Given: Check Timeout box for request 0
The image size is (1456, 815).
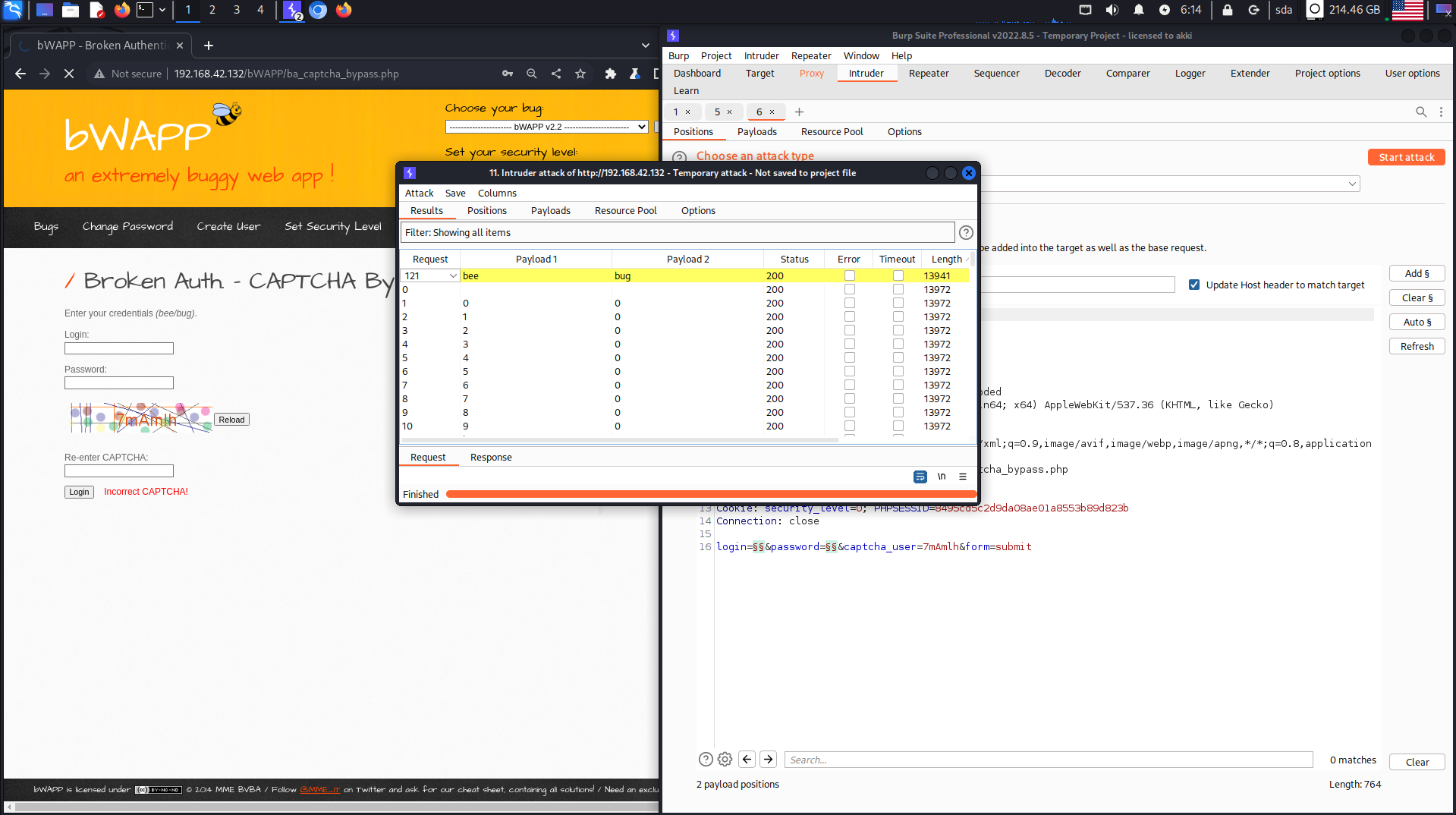Looking at the screenshot, I should (898, 290).
